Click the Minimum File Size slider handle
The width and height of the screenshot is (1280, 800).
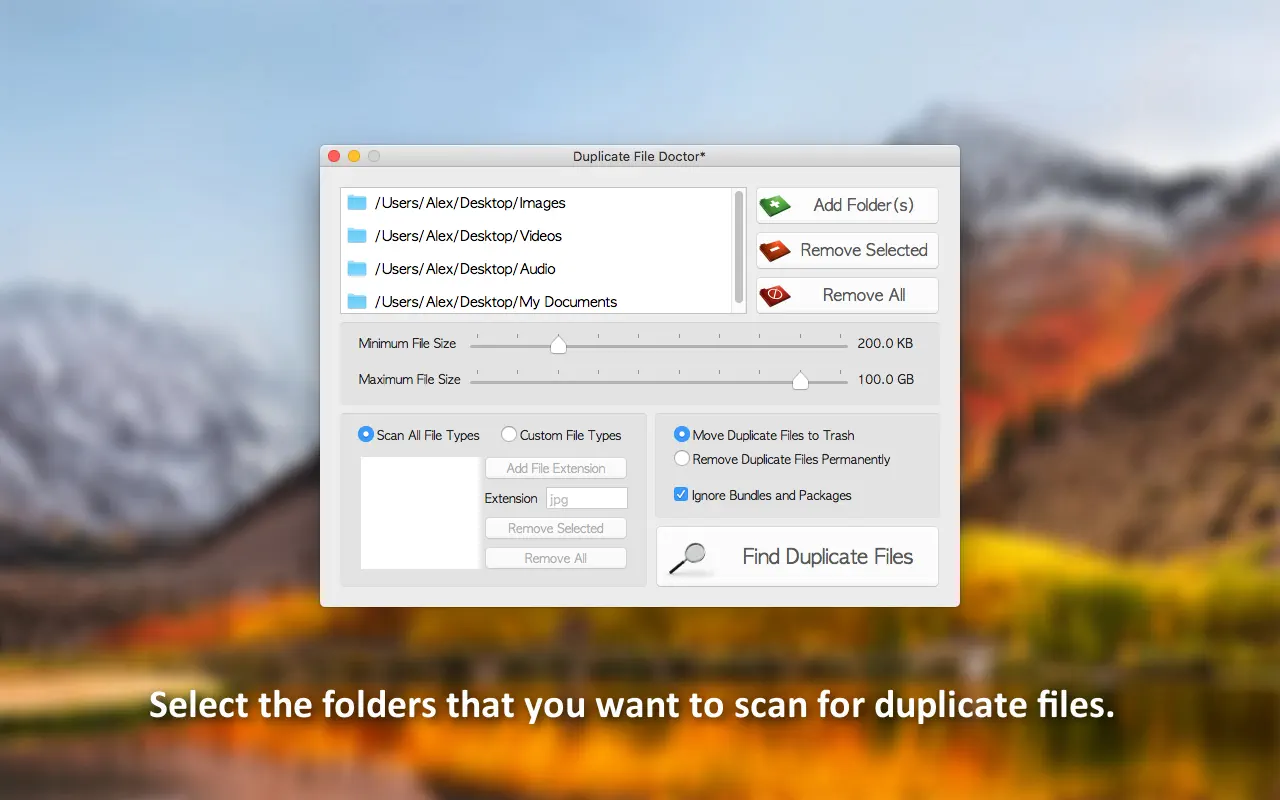pyautogui.click(x=558, y=345)
